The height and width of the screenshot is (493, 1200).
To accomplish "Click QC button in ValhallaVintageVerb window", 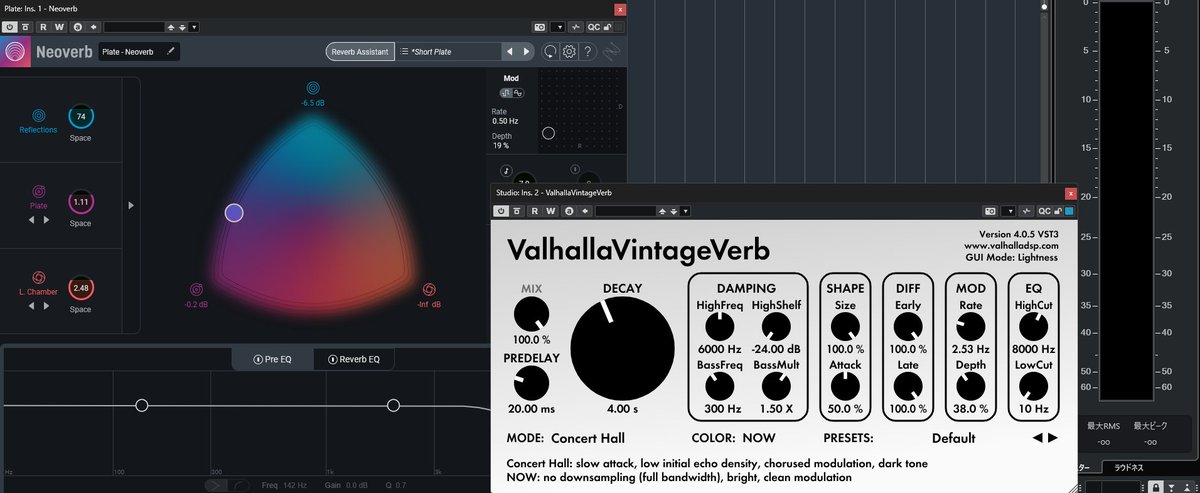I will point(1043,211).
